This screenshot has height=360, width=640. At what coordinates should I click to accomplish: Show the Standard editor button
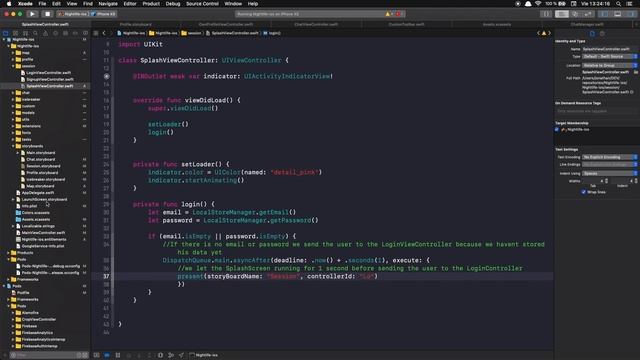point(562,14)
